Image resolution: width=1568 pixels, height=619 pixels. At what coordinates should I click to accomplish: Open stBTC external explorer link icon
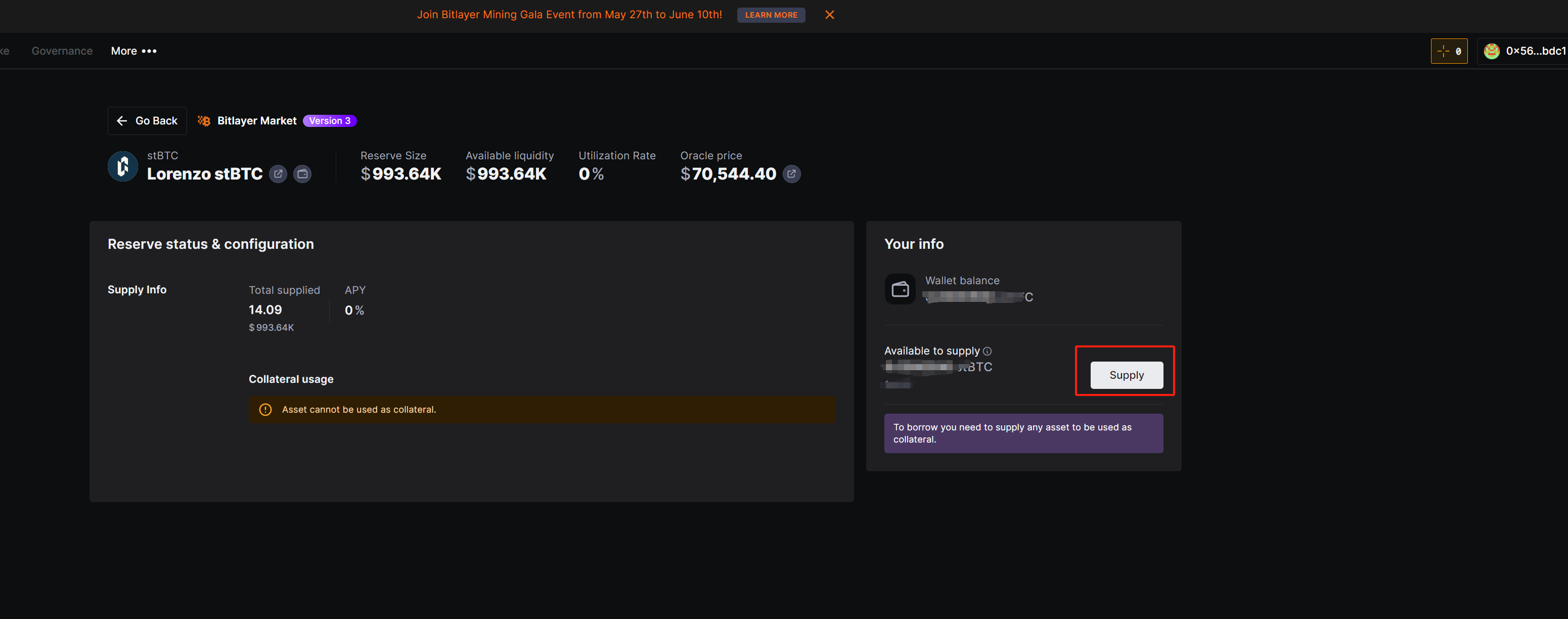pyautogui.click(x=278, y=174)
